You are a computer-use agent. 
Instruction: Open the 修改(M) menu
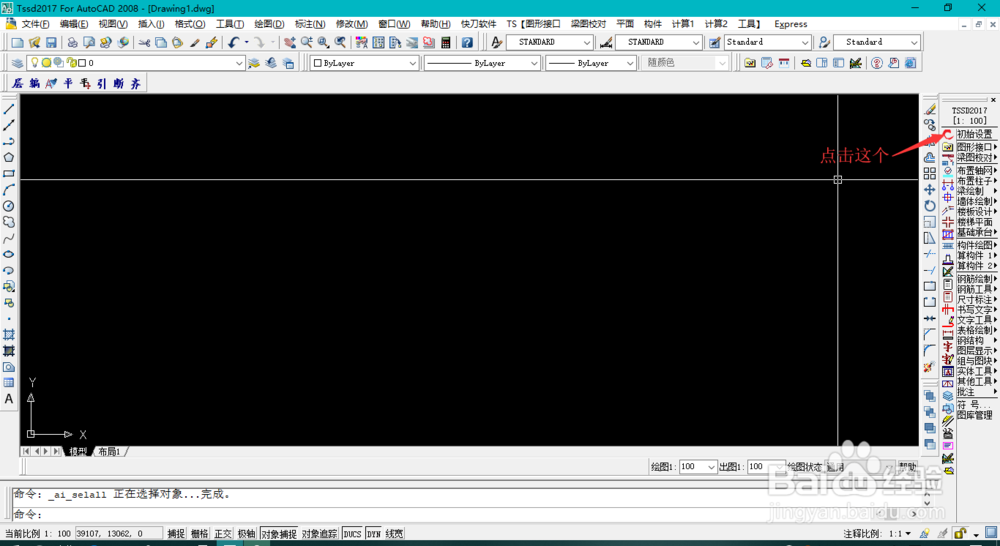pos(352,24)
